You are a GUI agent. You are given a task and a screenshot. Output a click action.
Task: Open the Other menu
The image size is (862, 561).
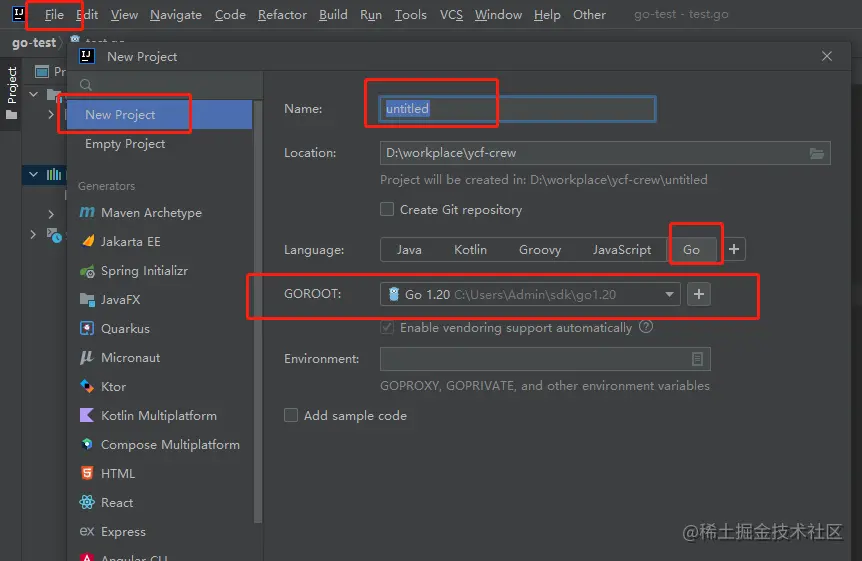(x=589, y=15)
